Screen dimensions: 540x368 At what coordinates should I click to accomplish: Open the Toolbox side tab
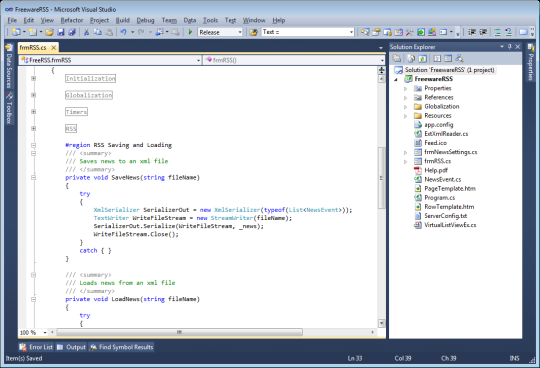click(x=9, y=108)
